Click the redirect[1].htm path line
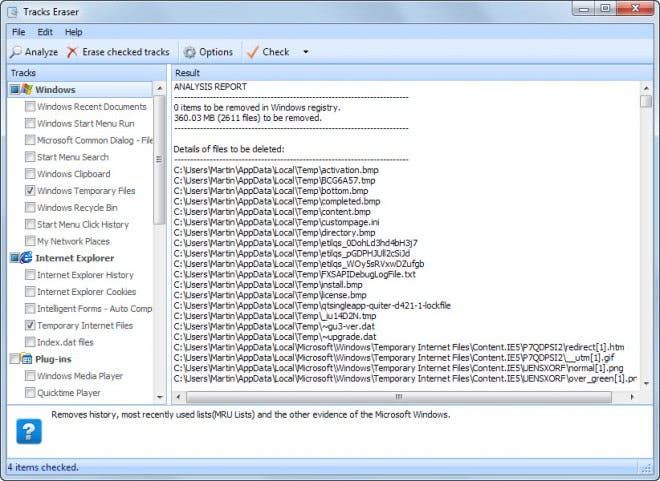Viewport: 660px width, 481px height. point(399,347)
